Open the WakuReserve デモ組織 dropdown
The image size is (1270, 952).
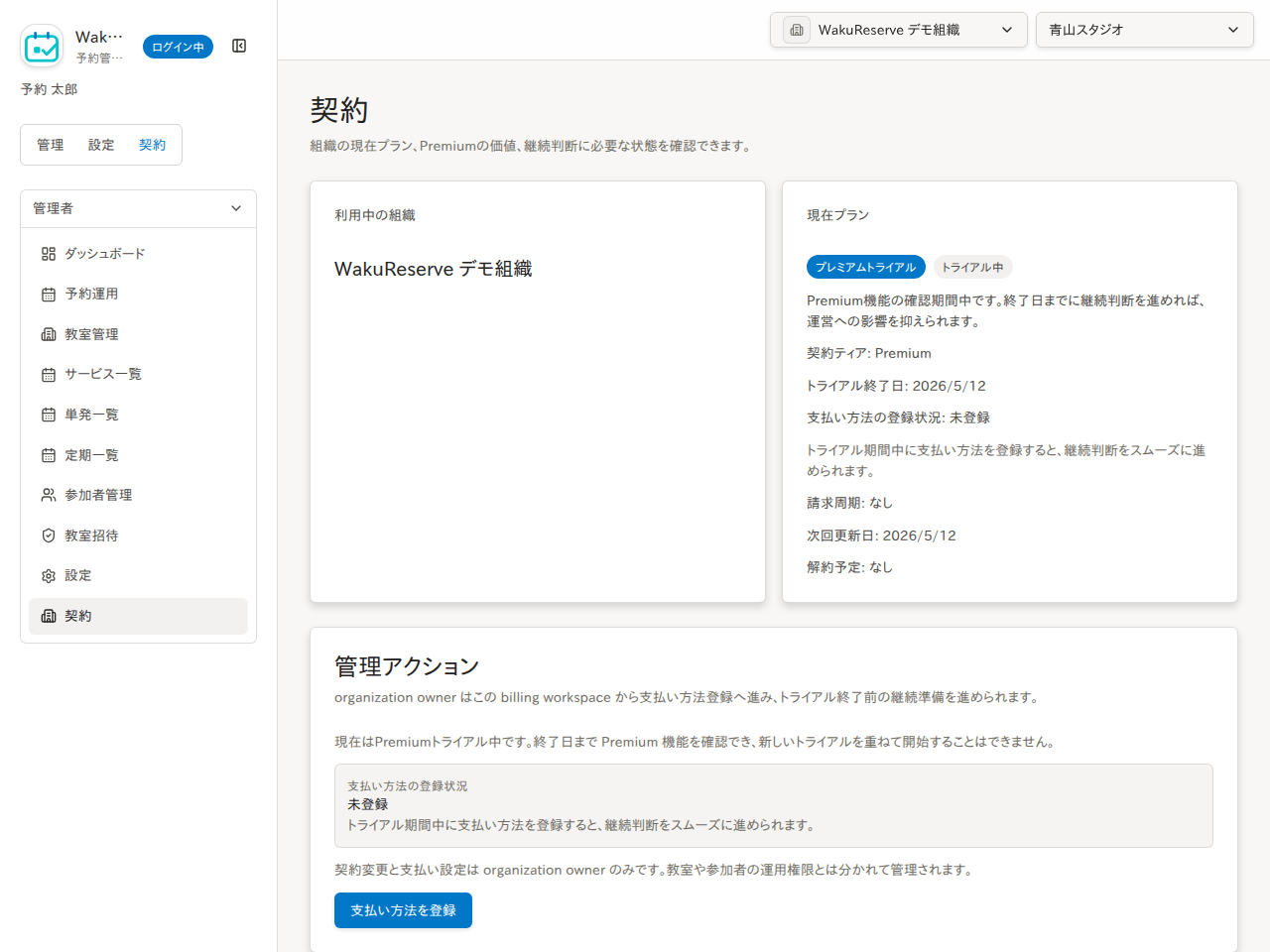tap(899, 30)
